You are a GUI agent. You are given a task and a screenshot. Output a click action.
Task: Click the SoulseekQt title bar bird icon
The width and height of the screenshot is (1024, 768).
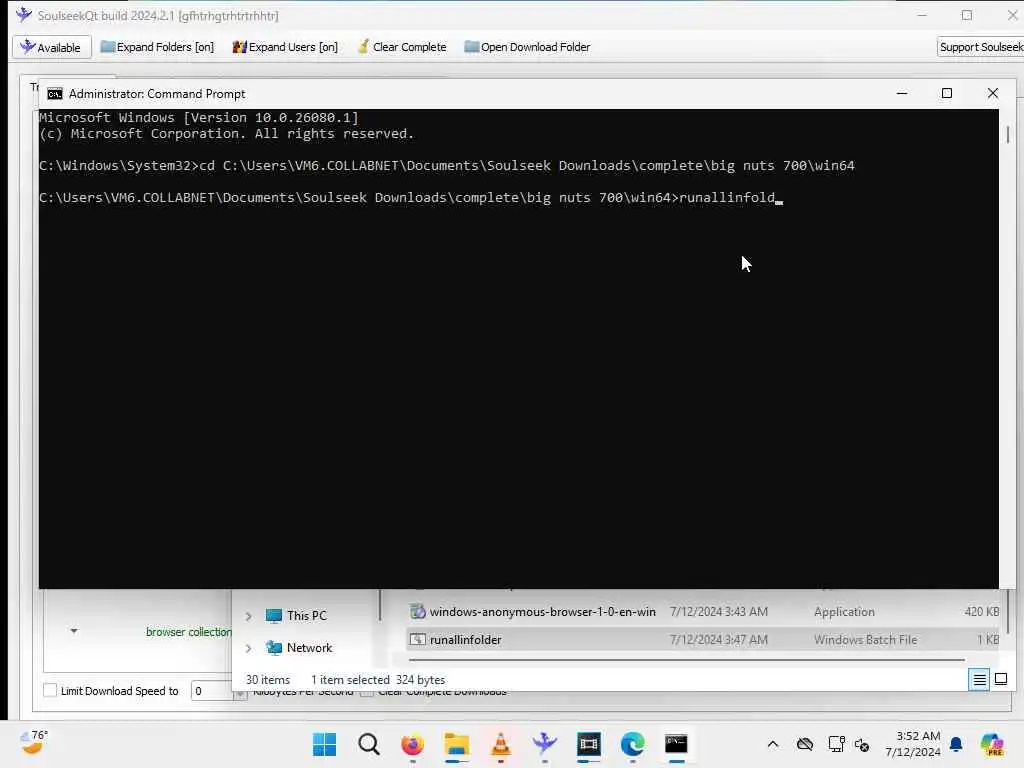[x=24, y=14]
